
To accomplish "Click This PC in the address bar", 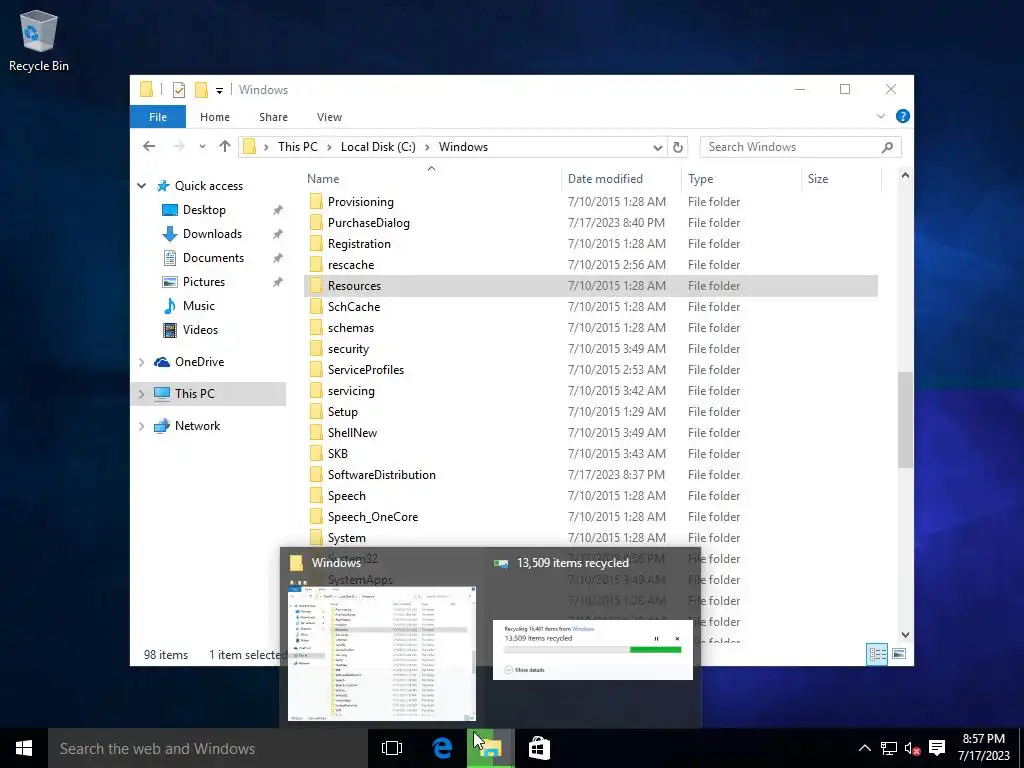I will pyautogui.click(x=298, y=147).
